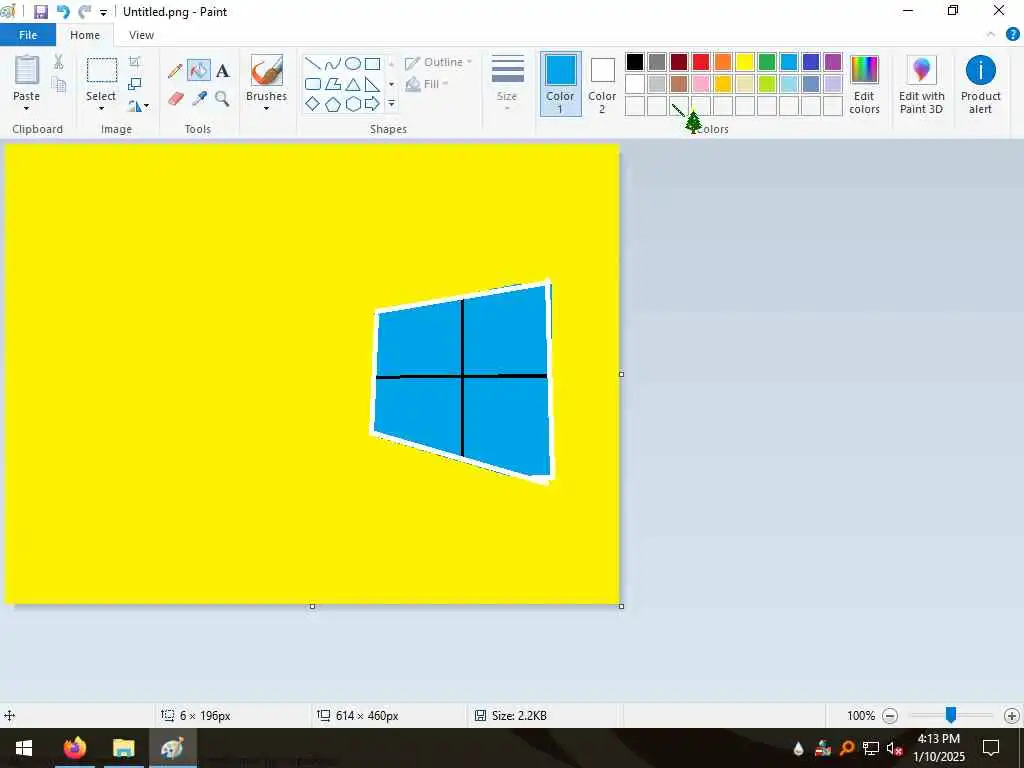Click the Crop icon
The image size is (1024, 768).
pyautogui.click(x=135, y=62)
